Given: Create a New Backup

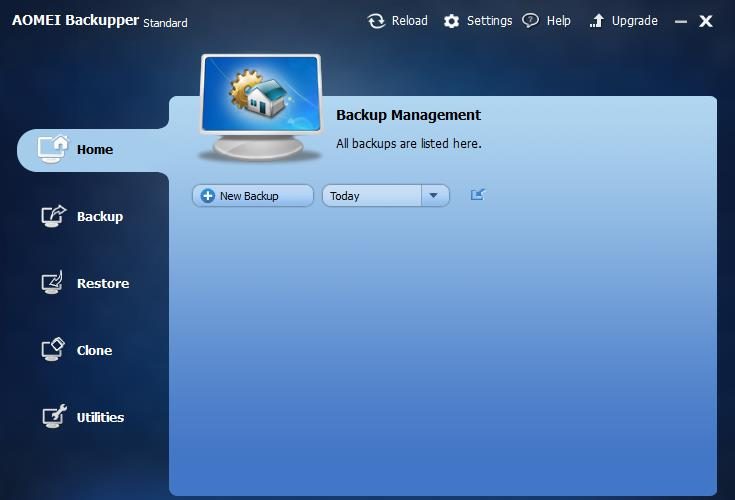Looking at the screenshot, I should [x=253, y=195].
